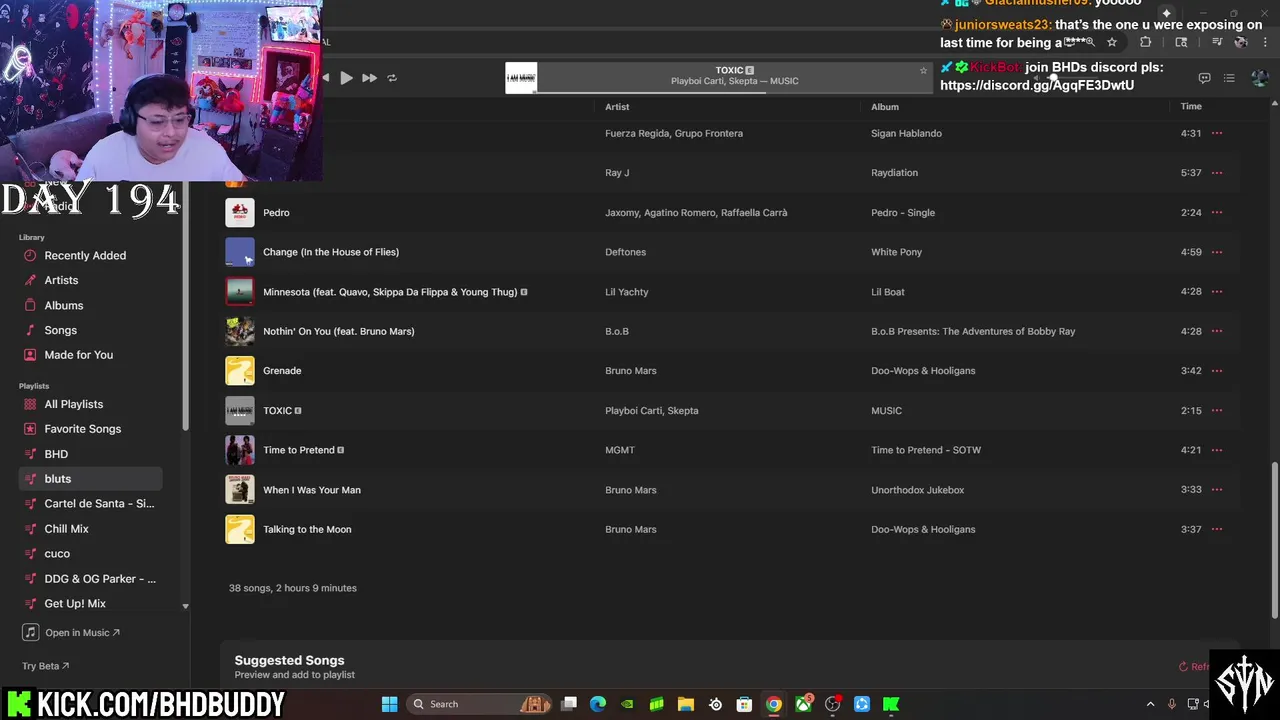Viewport: 1280px width, 720px height.
Task: Click the taskbar Search box
Action: tap(481, 704)
